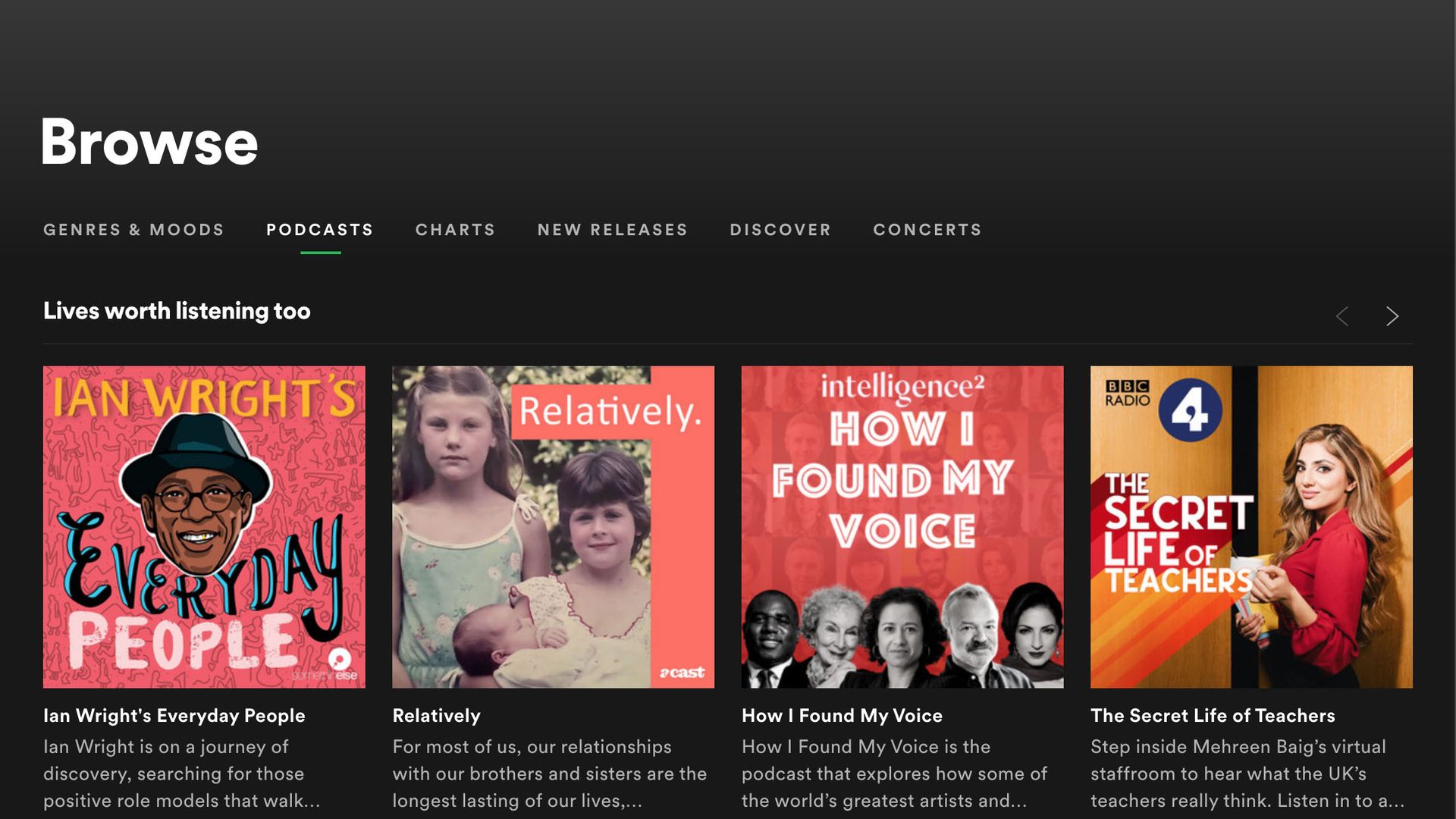Click description 'Step inside Mehreen Baig's virtual'

point(1238,747)
